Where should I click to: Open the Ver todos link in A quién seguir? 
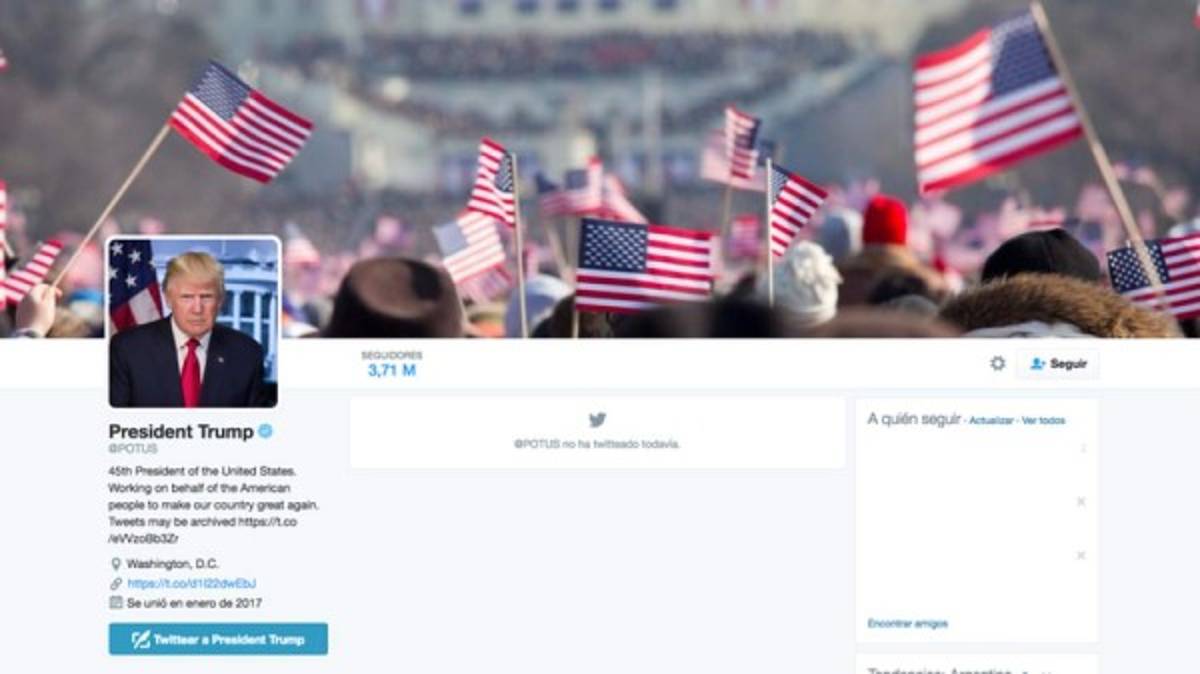(1043, 421)
